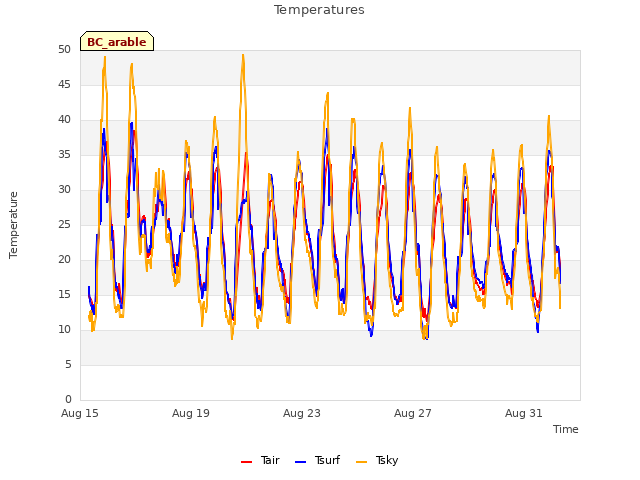Click the 30 y-axis tick label

tap(64, 189)
